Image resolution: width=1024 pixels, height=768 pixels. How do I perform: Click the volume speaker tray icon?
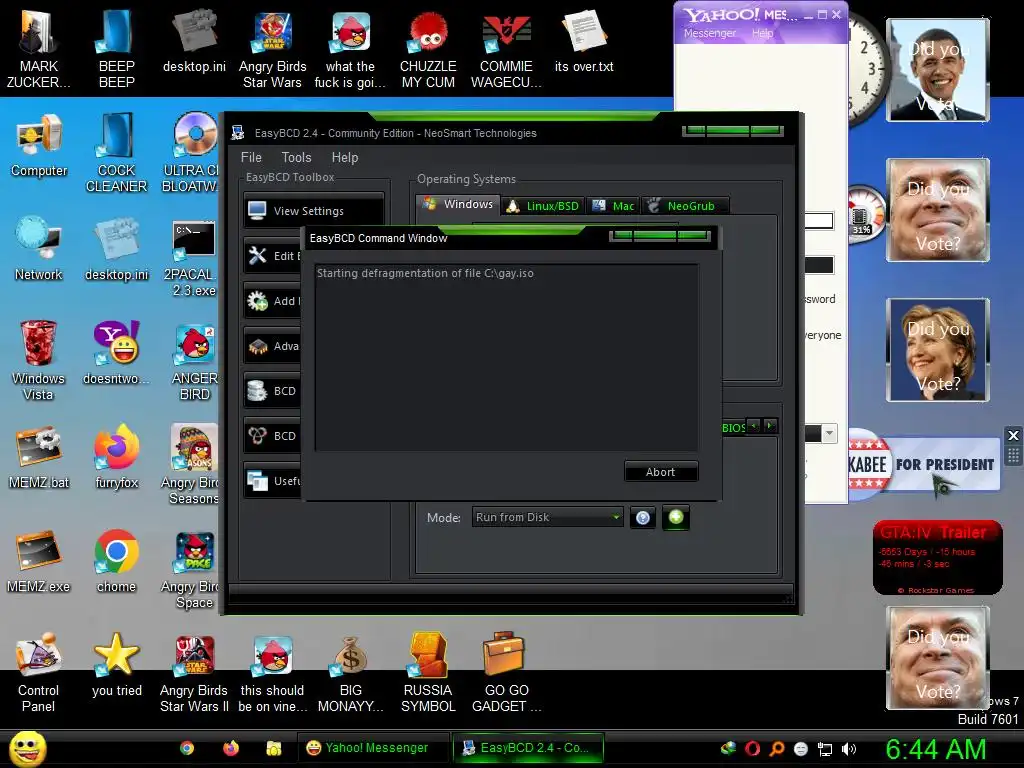(849, 749)
